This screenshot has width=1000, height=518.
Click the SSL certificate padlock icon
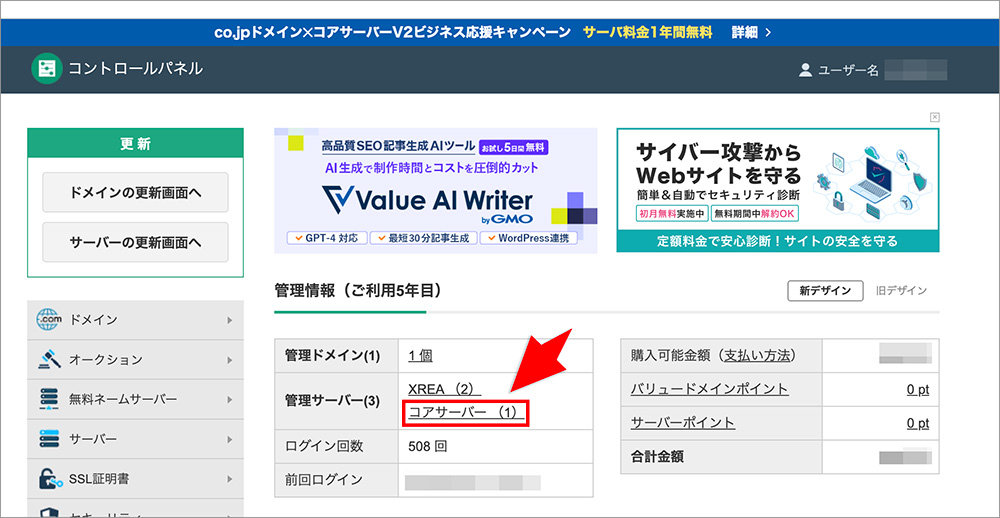click(49, 479)
